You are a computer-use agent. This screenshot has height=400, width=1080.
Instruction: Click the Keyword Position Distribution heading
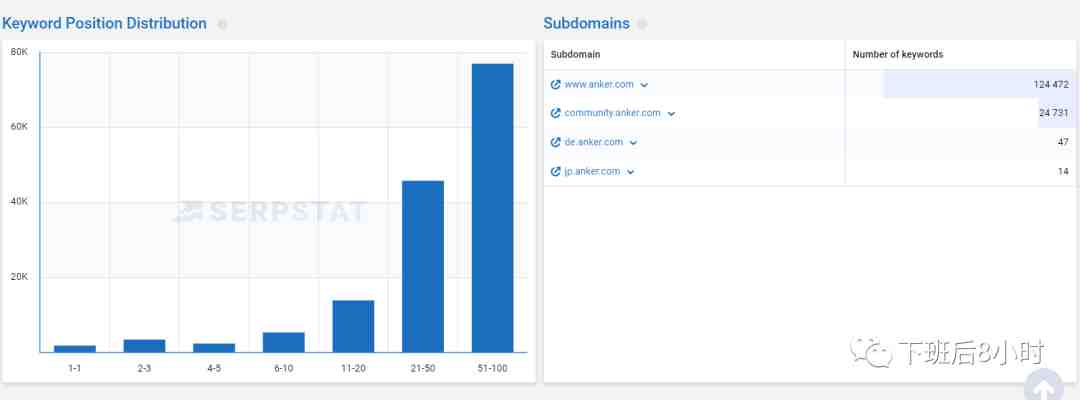pos(105,23)
